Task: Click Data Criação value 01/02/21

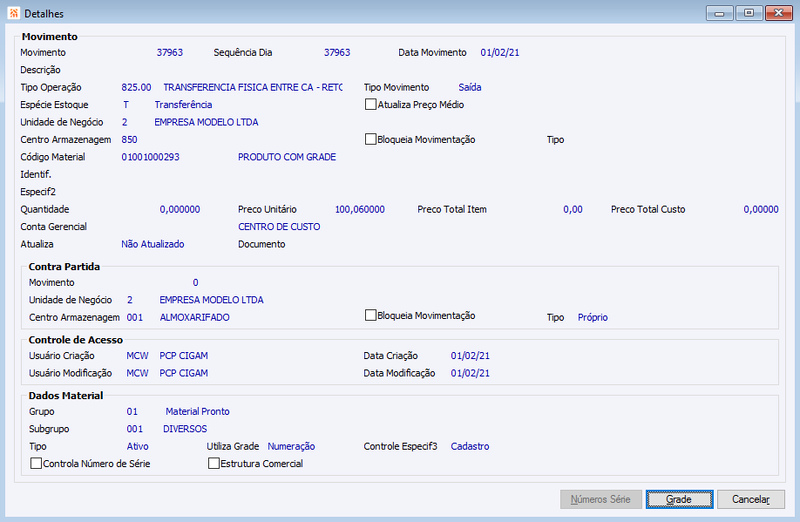Action: [x=470, y=356]
